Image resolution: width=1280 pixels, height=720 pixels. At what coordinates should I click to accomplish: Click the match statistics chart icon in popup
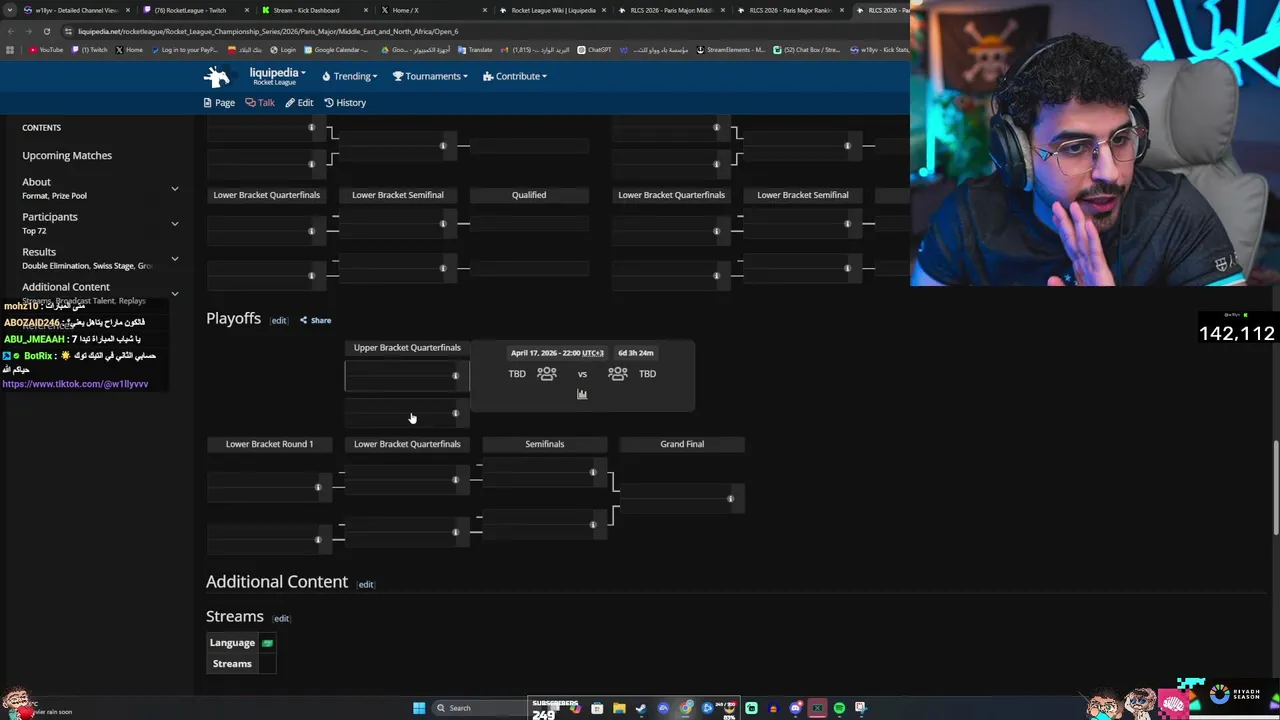click(x=582, y=394)
